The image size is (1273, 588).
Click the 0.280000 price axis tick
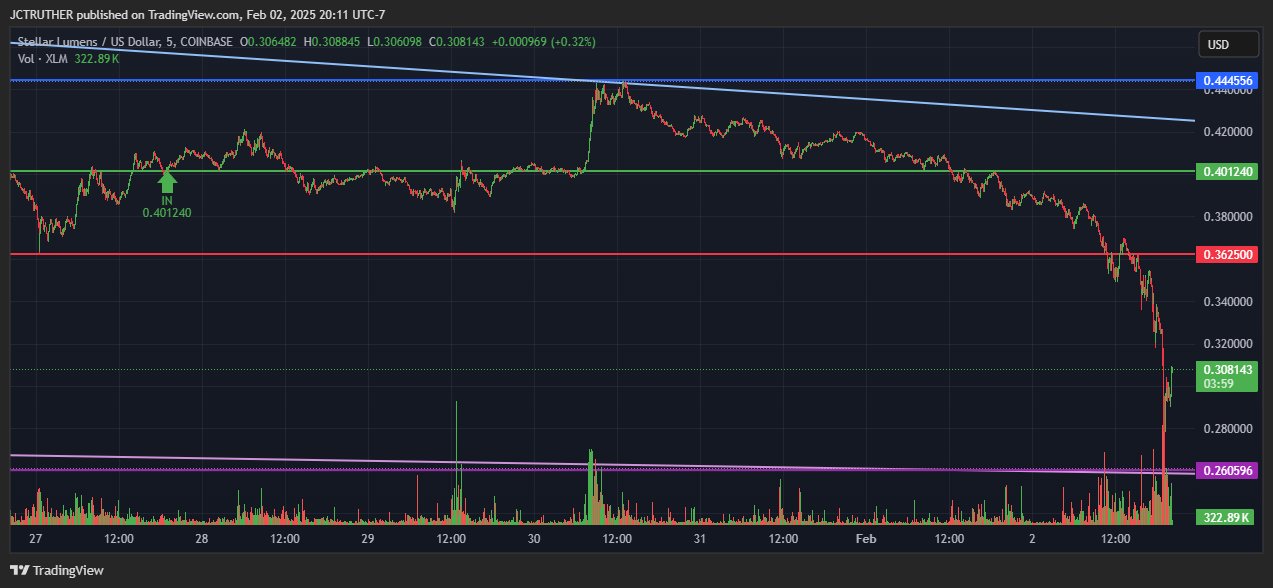(x=1228, y=429)
